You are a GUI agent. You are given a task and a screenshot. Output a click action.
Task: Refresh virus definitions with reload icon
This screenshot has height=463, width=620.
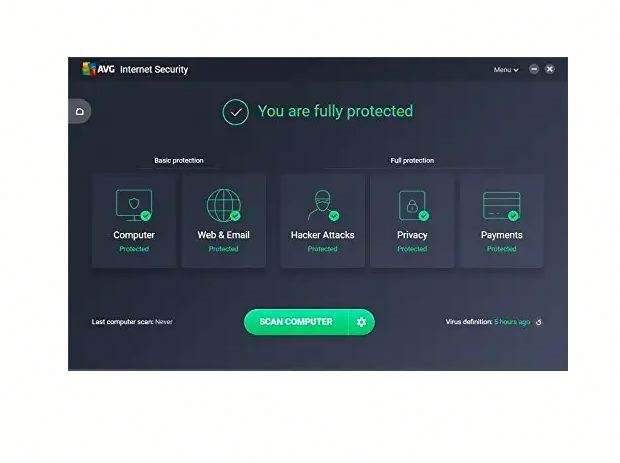[x=539, y=322]
